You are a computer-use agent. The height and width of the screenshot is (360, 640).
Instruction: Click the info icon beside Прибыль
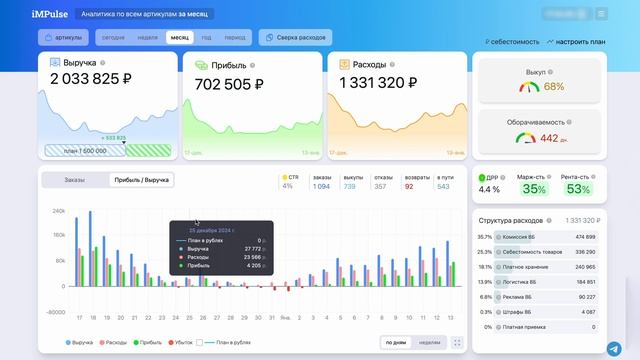pos(253,65)
